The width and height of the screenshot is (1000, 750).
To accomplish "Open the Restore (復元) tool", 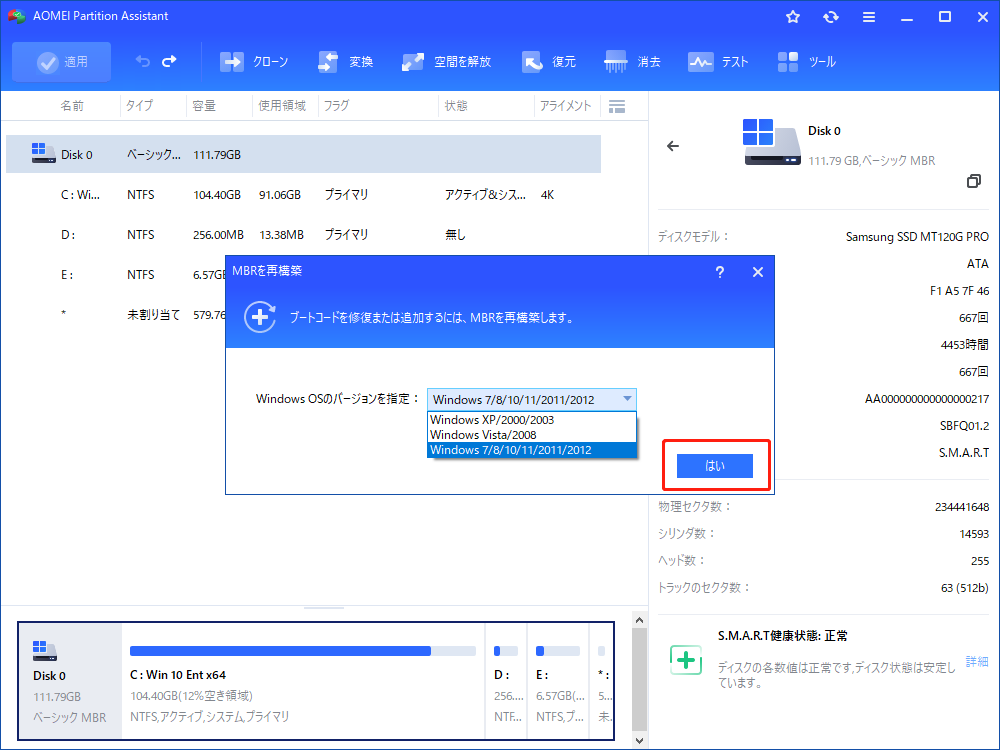I will click(x=532, y=62).
